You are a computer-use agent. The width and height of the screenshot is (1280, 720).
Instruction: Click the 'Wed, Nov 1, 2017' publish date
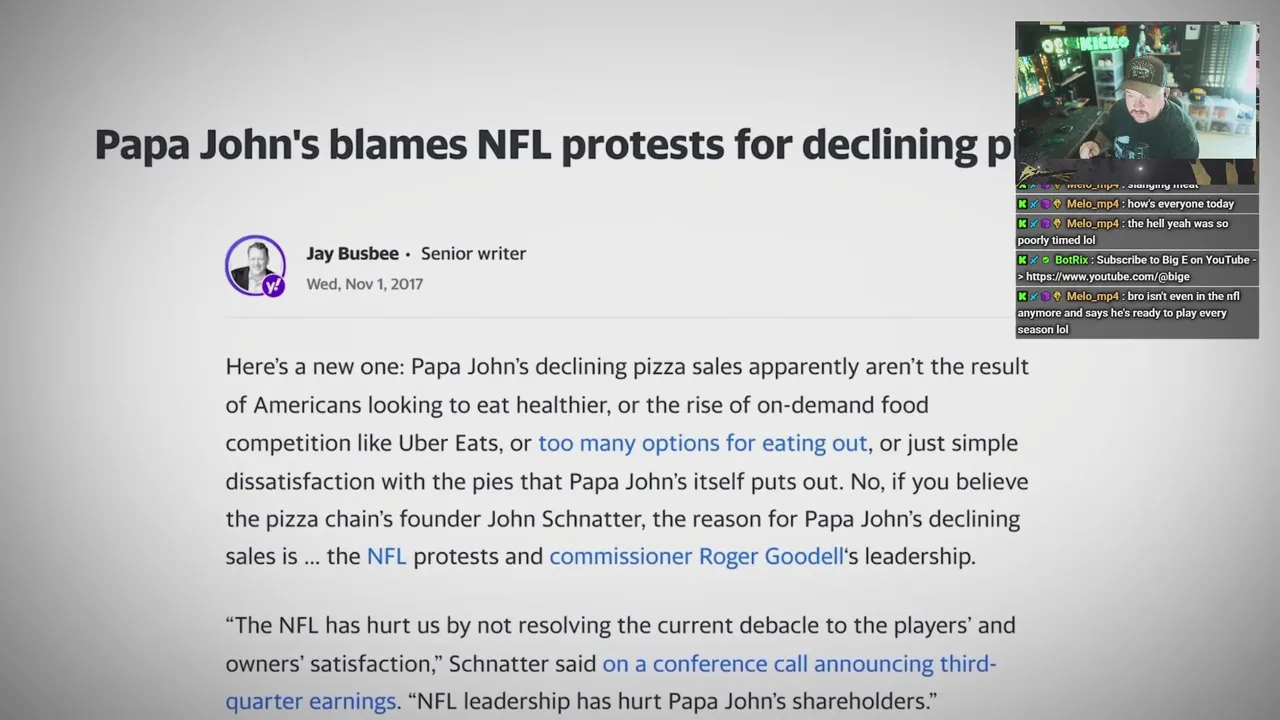coord(364,284)
